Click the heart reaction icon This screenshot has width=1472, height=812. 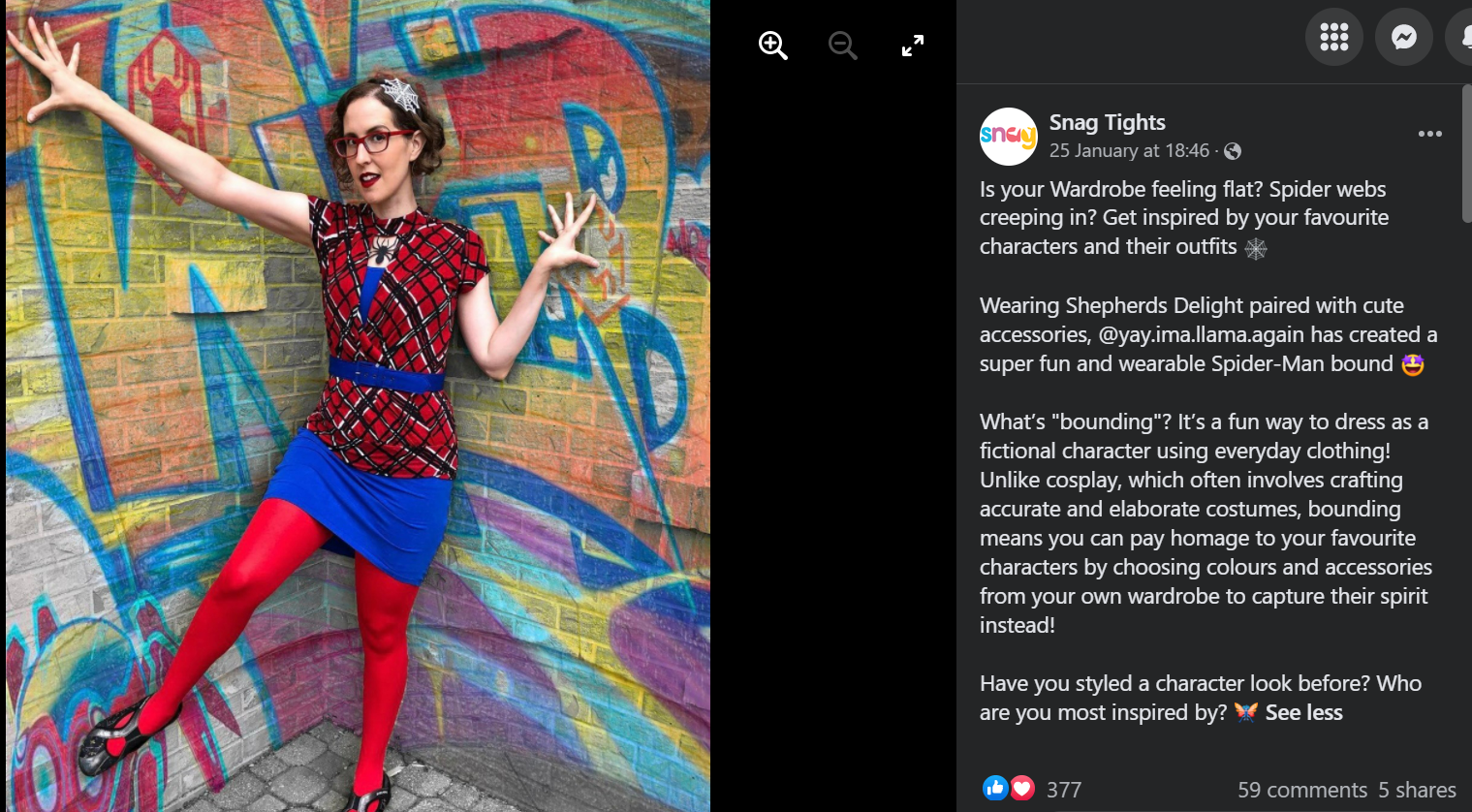(1022, 788)
